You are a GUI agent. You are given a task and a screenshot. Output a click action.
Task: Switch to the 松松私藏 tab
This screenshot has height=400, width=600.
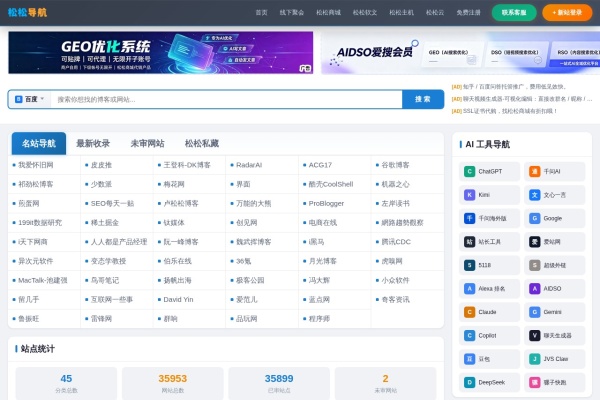tap(202, 144)
